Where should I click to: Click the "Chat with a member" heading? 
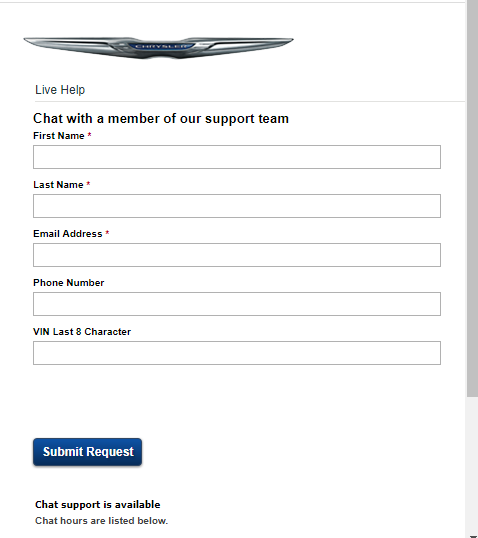click(x=161, y=119)
